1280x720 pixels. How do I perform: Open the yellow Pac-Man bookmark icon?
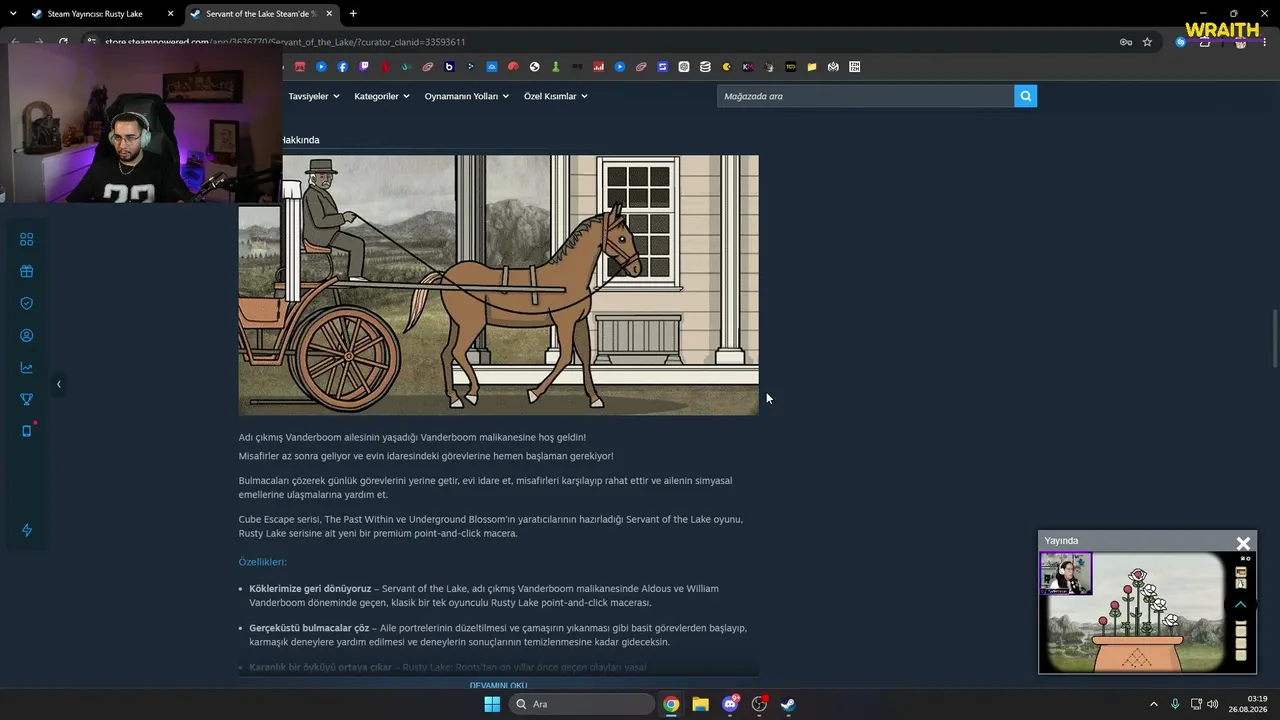pyautogui.click(x=727, y=67)
